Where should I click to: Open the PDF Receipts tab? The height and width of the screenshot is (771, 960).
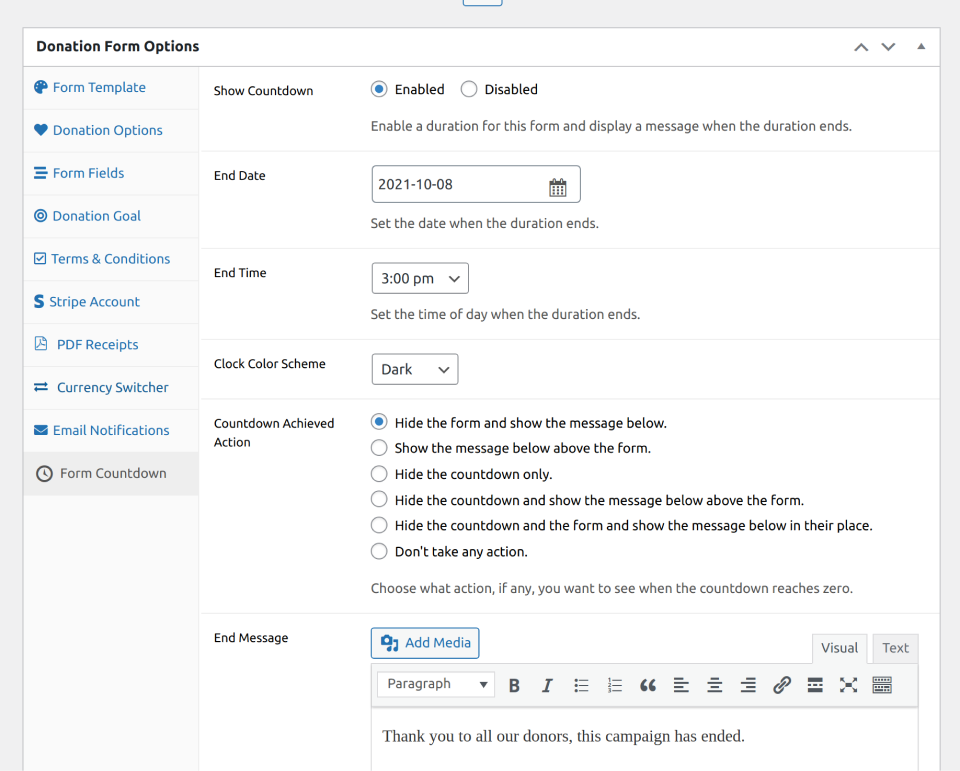(111, 345)
